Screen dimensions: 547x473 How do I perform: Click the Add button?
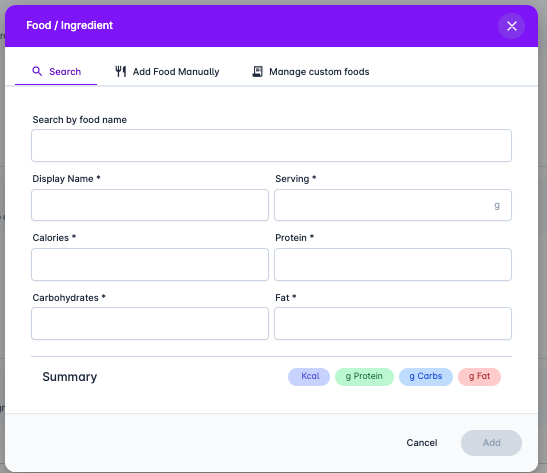point(491,443)
